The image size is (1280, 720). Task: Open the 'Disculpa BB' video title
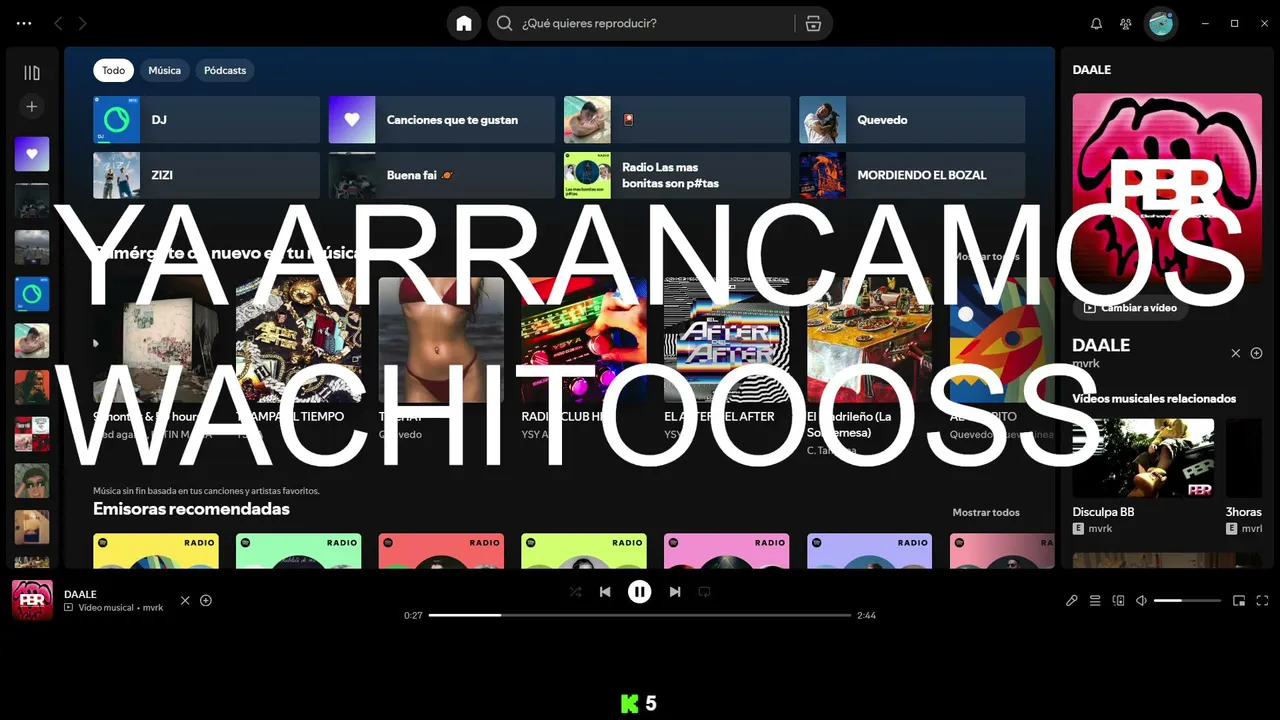click(1103, 512)
